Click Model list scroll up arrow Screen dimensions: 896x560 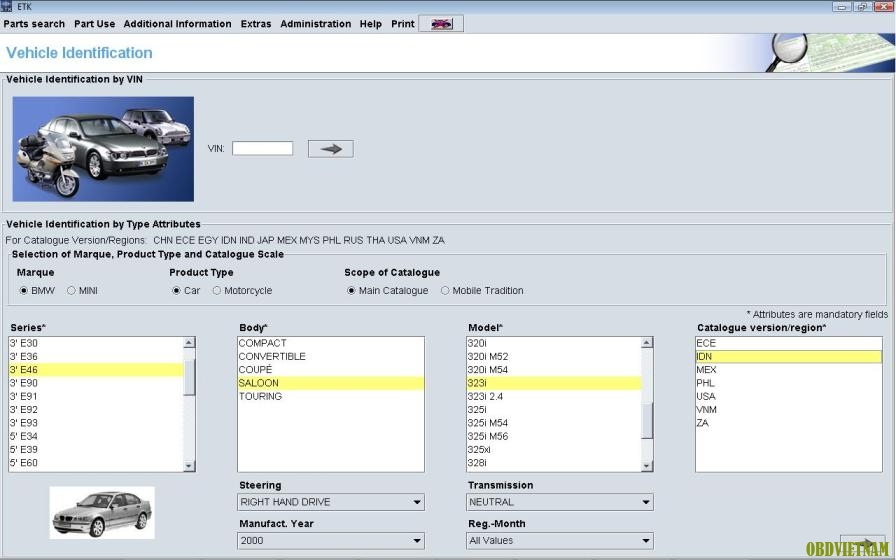coord(647,343)
